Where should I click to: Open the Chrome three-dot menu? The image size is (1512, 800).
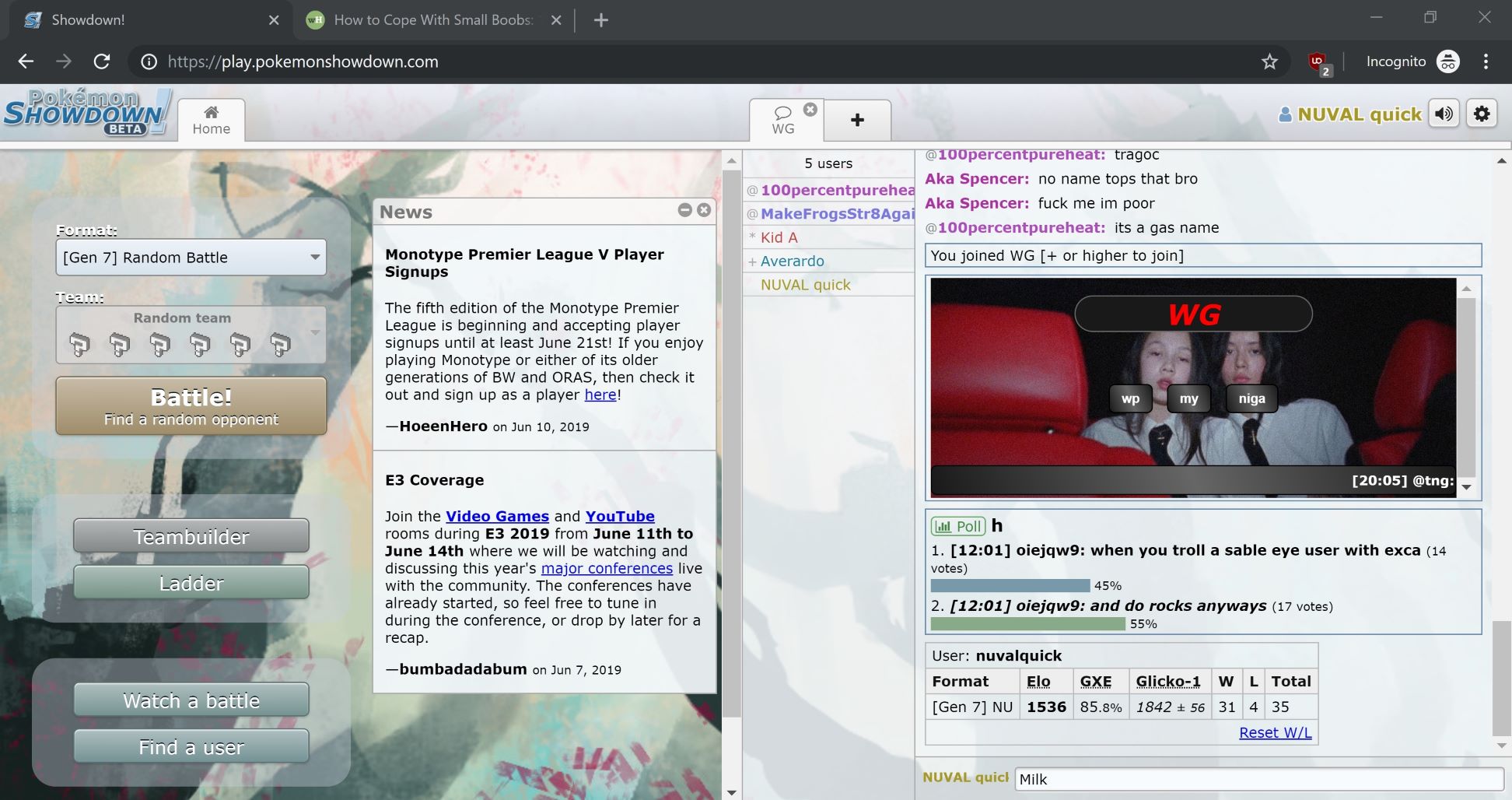coord(1486,61)
